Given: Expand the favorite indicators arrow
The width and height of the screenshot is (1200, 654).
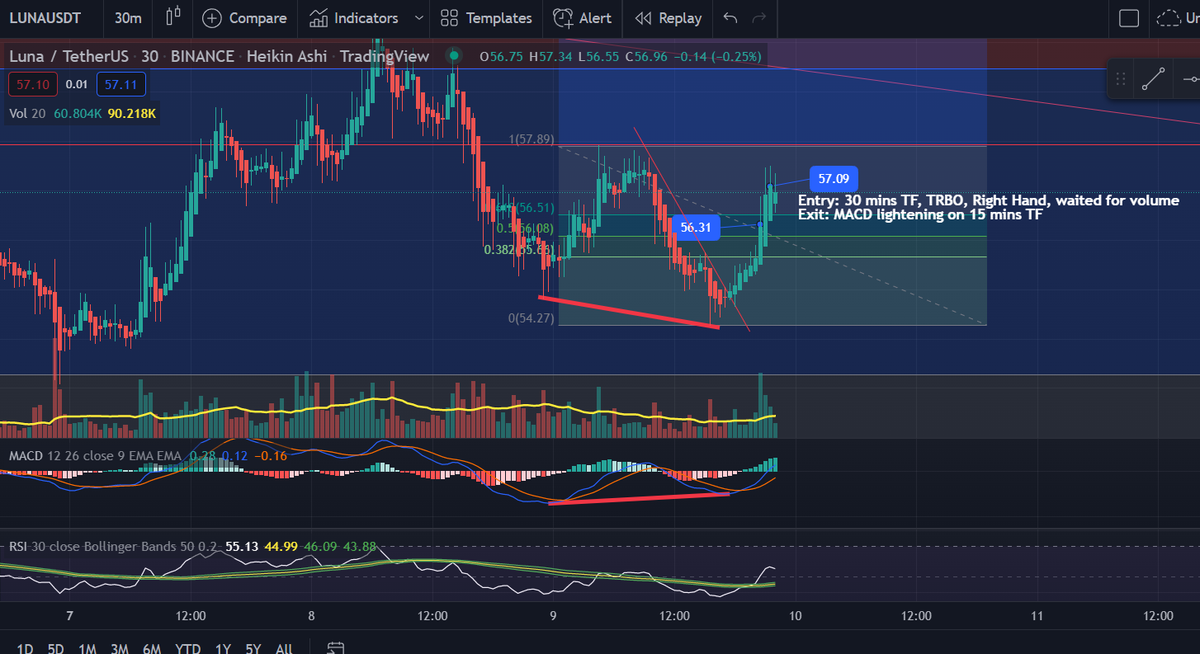Looking at the screenshot, I should click(418, 18).
